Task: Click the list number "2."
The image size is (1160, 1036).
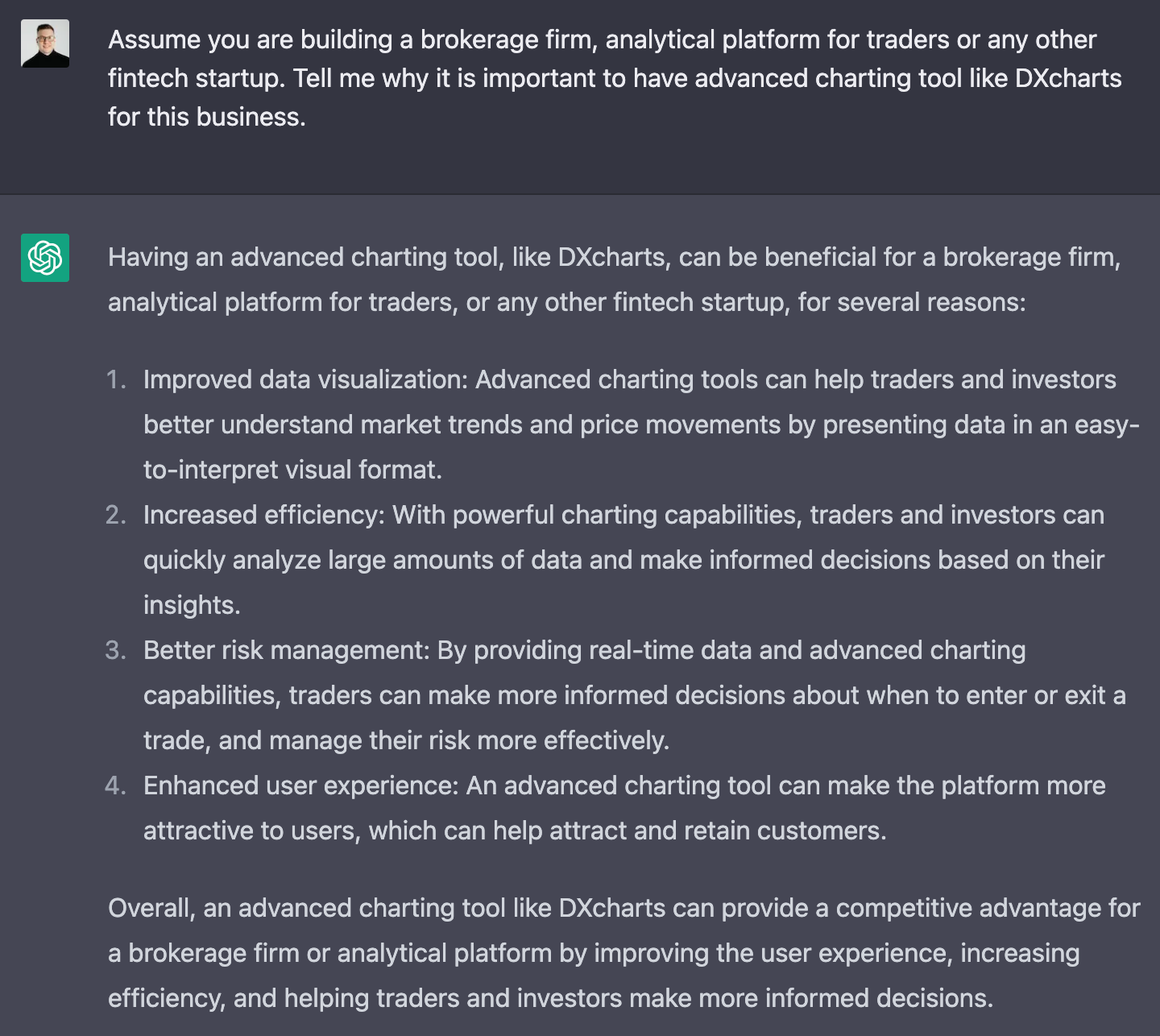Action: [116, 515]
